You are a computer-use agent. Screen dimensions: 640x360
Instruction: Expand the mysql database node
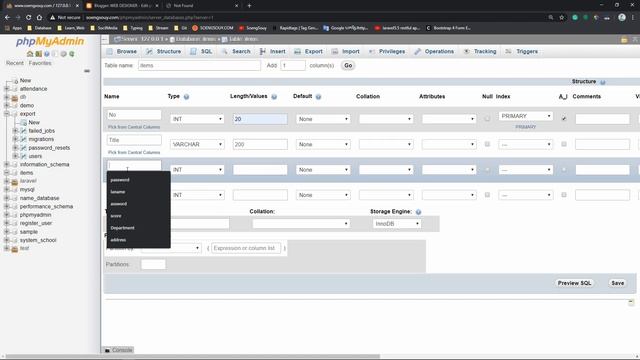[x=6, y=189]
